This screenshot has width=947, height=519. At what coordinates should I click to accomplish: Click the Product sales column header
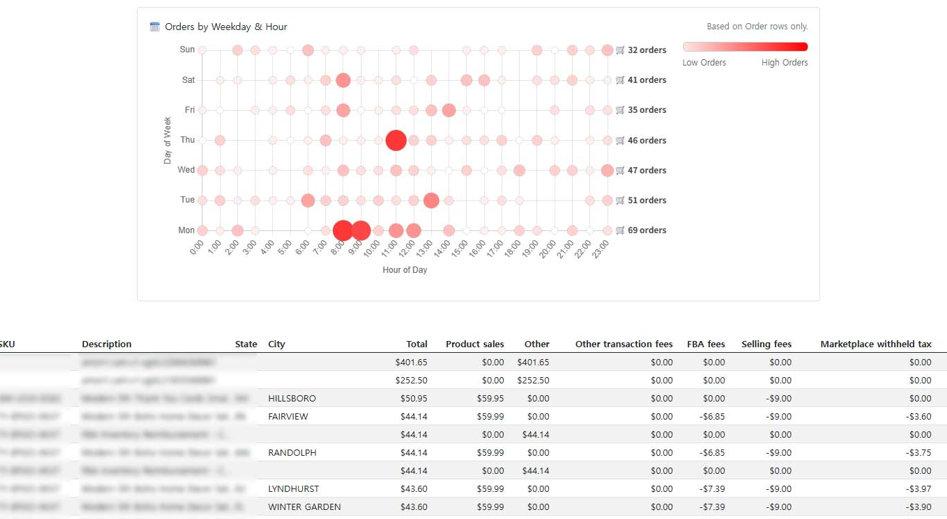pyautogui.click(x=474, y=344)
